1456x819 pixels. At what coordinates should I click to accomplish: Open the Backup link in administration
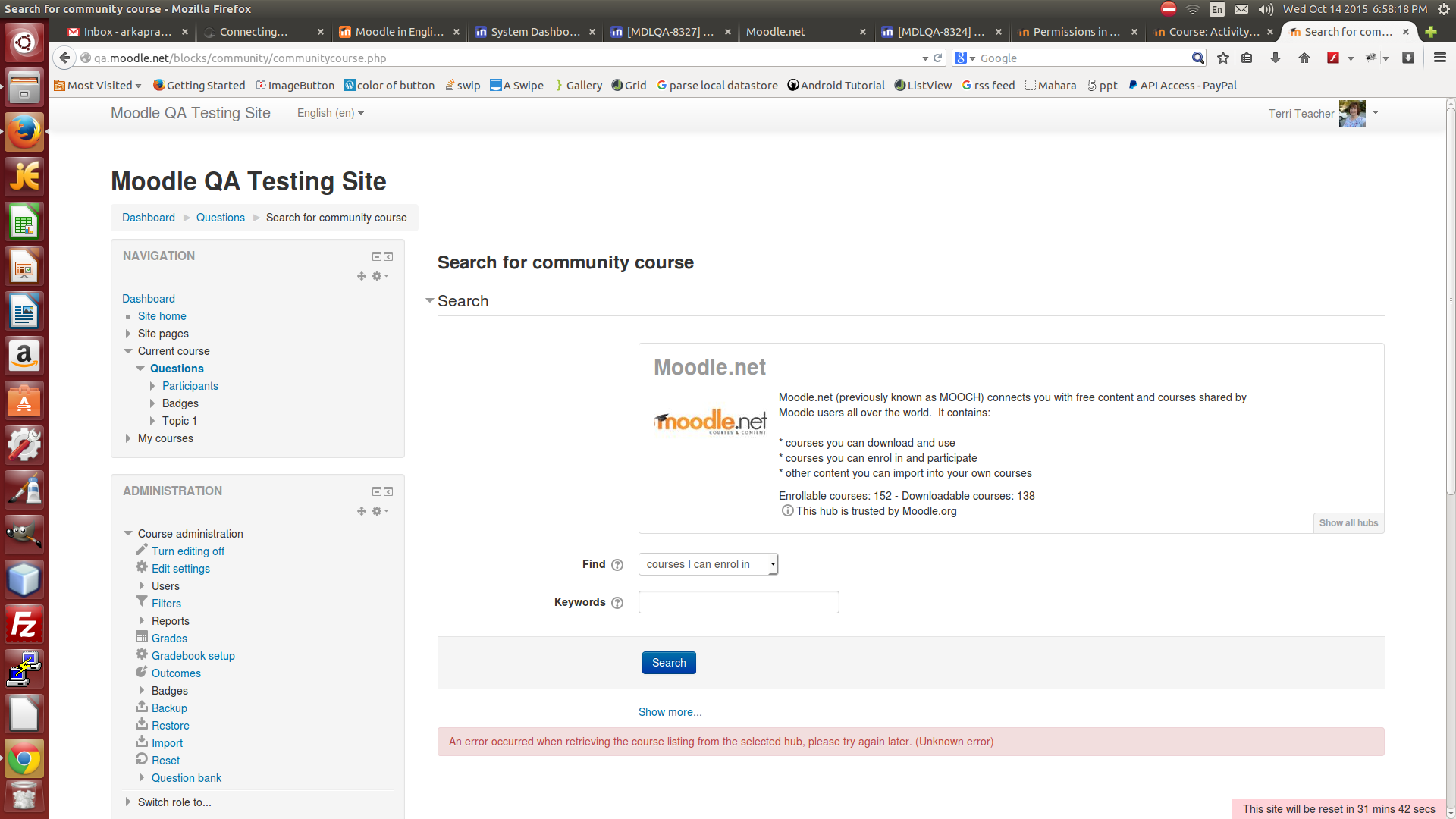(x=169, y=708)
